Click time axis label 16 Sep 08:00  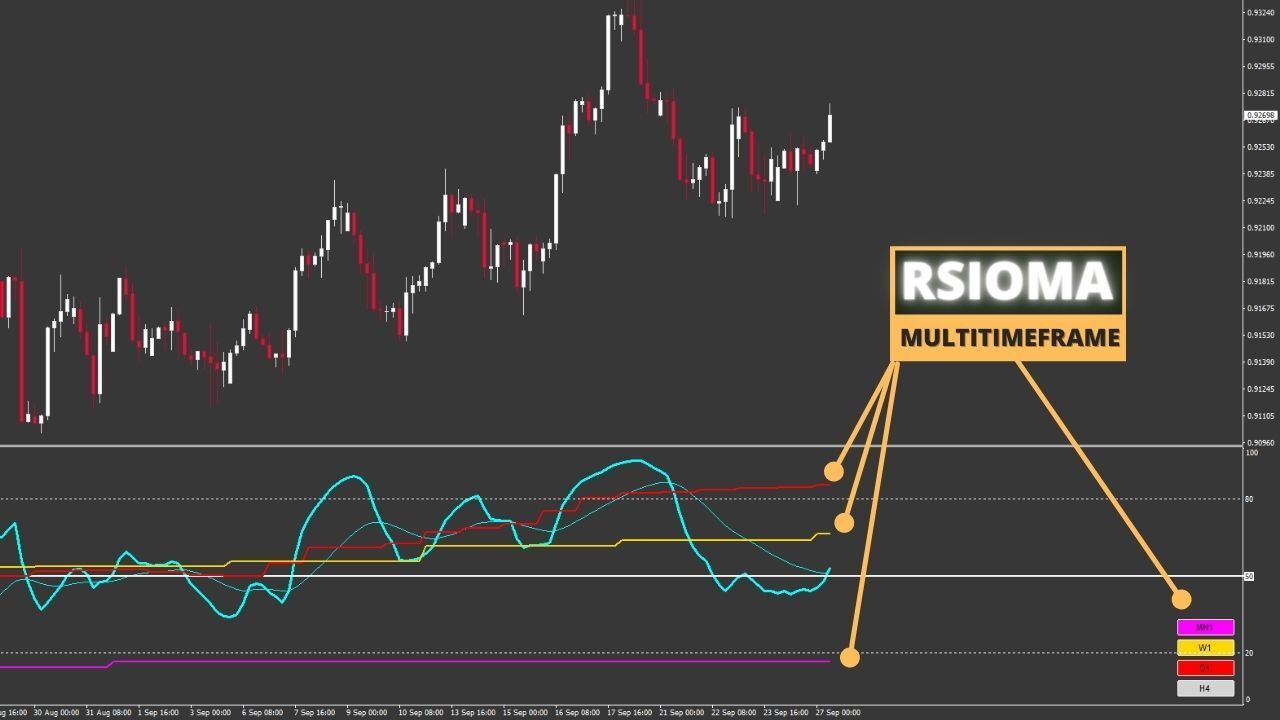(576, 713)
